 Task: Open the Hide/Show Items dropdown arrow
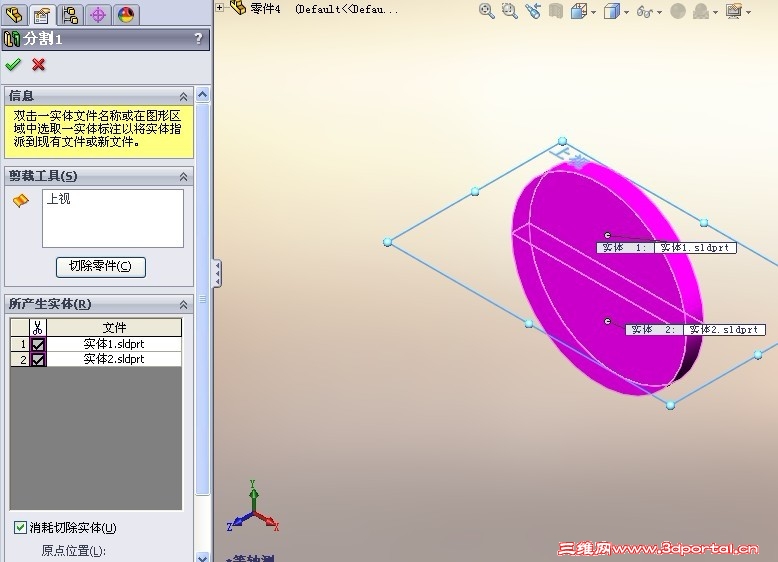click(659, 12)
